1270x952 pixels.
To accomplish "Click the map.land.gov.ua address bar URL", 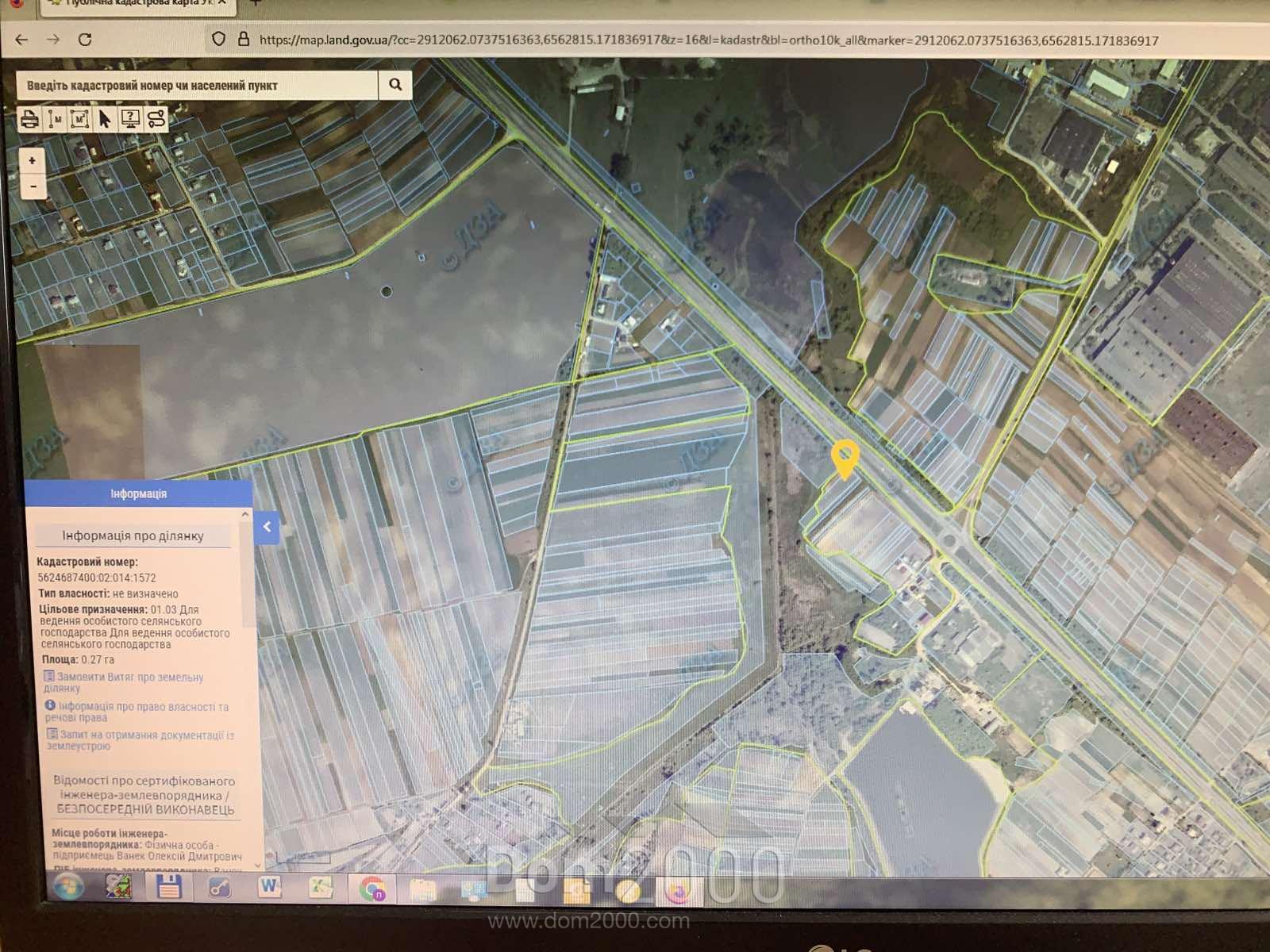I will coord(709,40).
